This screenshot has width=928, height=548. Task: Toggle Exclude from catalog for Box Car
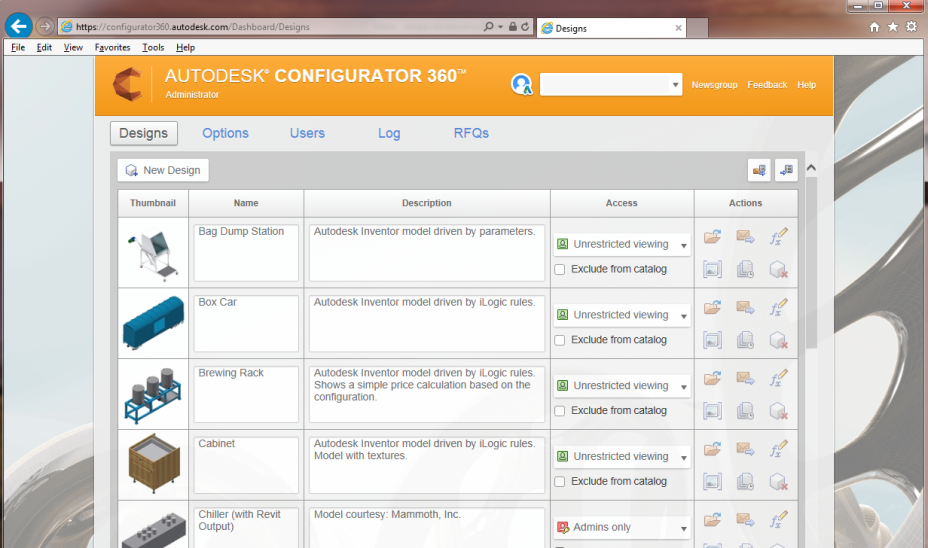[x=559, y=340]
